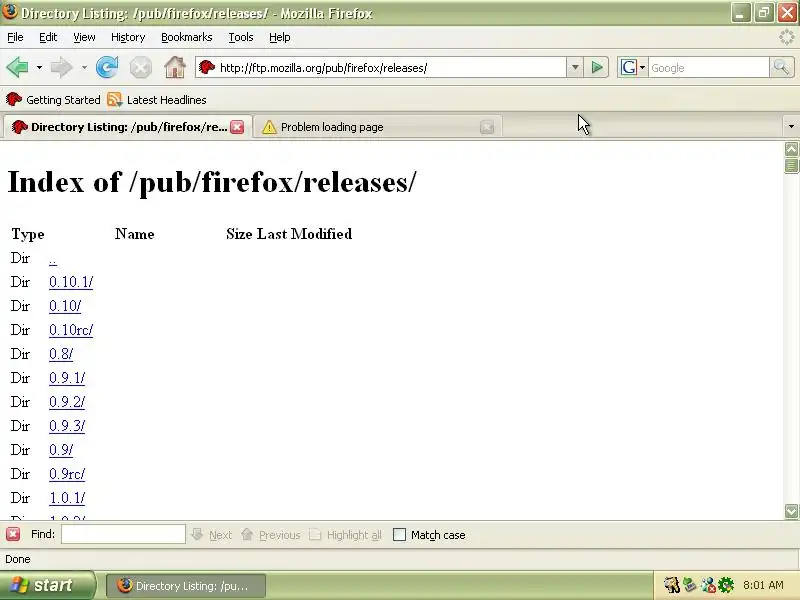Open the Edit menu
This screenshot has width=800, height=600.
click(x=48, y=37)
